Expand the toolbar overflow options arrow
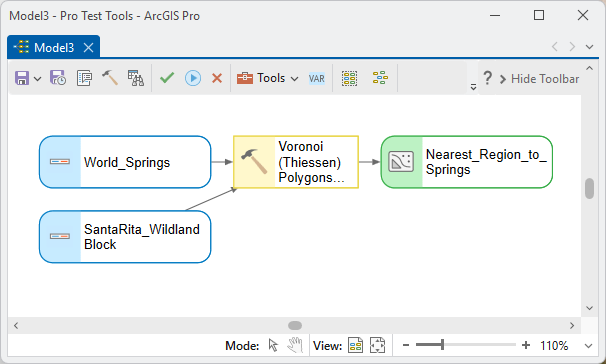Viewport: 606px width, 364px height. coord(473,87)
